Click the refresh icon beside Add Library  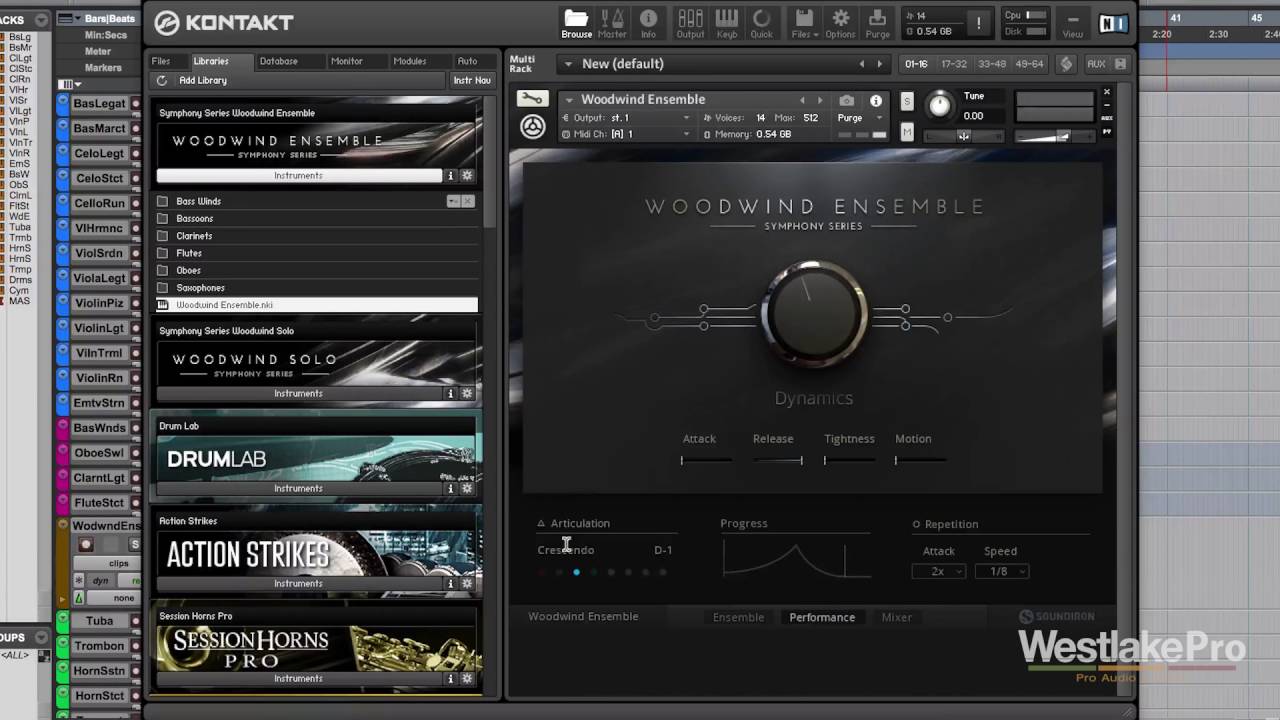(x=162, y=80)
